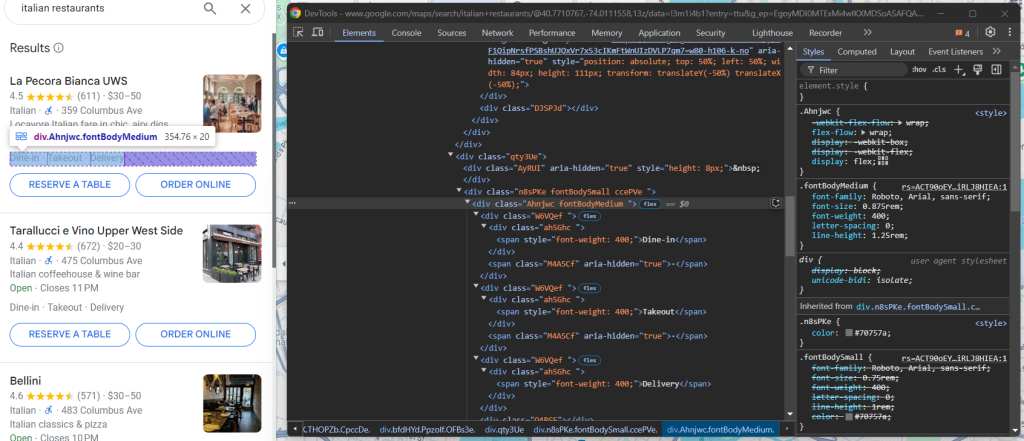
Task: Click inherited-from div.n8sPKe.fontBodySmall link
Action: [918, 306]
